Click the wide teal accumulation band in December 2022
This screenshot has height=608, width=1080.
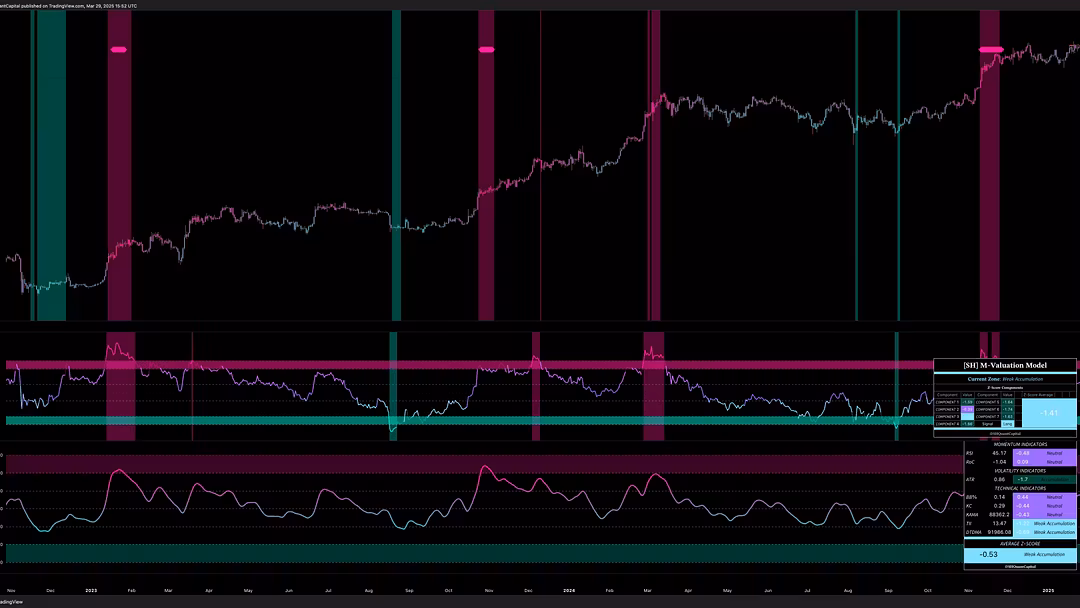click(52, 165)
